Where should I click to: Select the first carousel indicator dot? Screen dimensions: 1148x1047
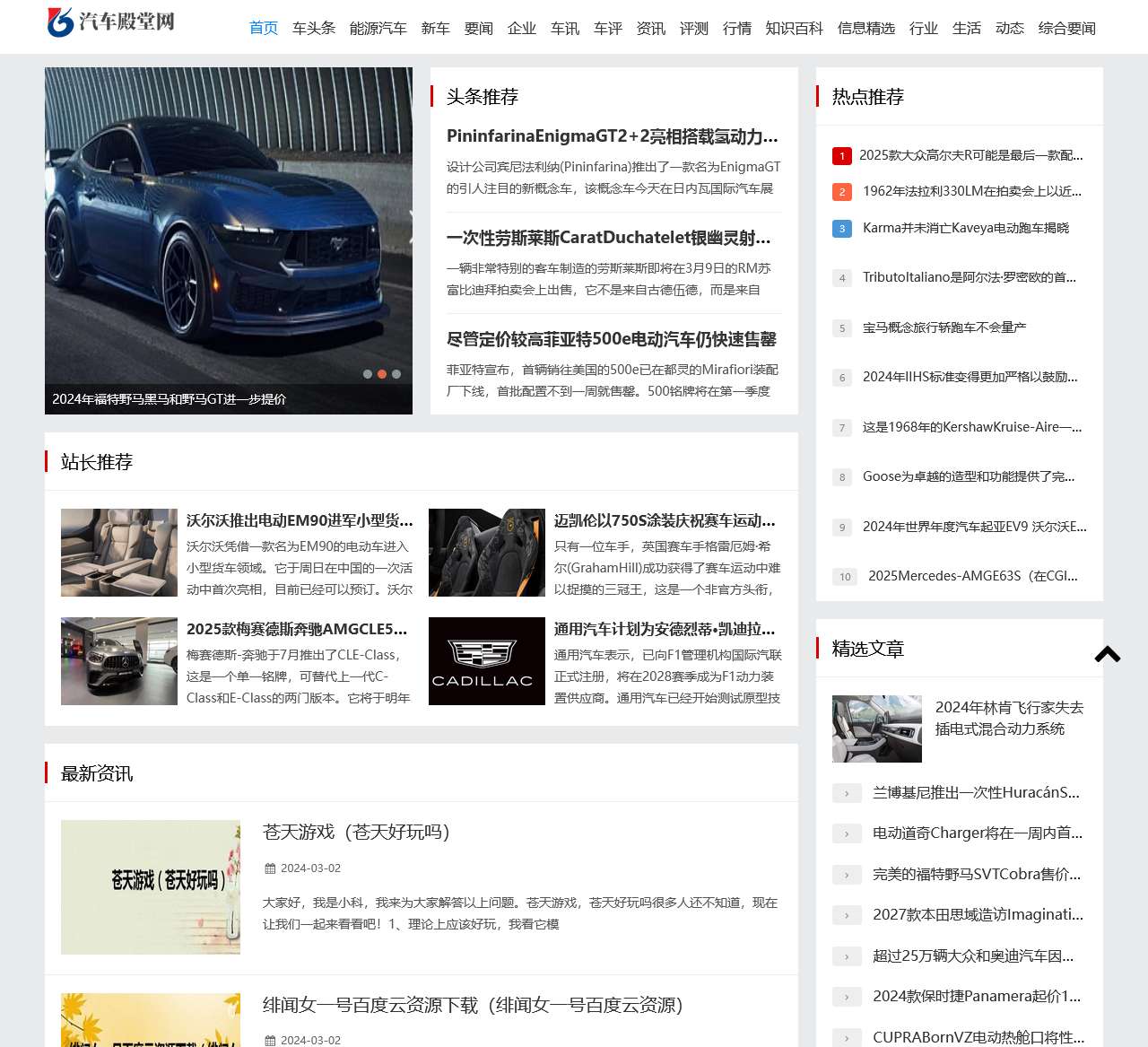[368, 374]
